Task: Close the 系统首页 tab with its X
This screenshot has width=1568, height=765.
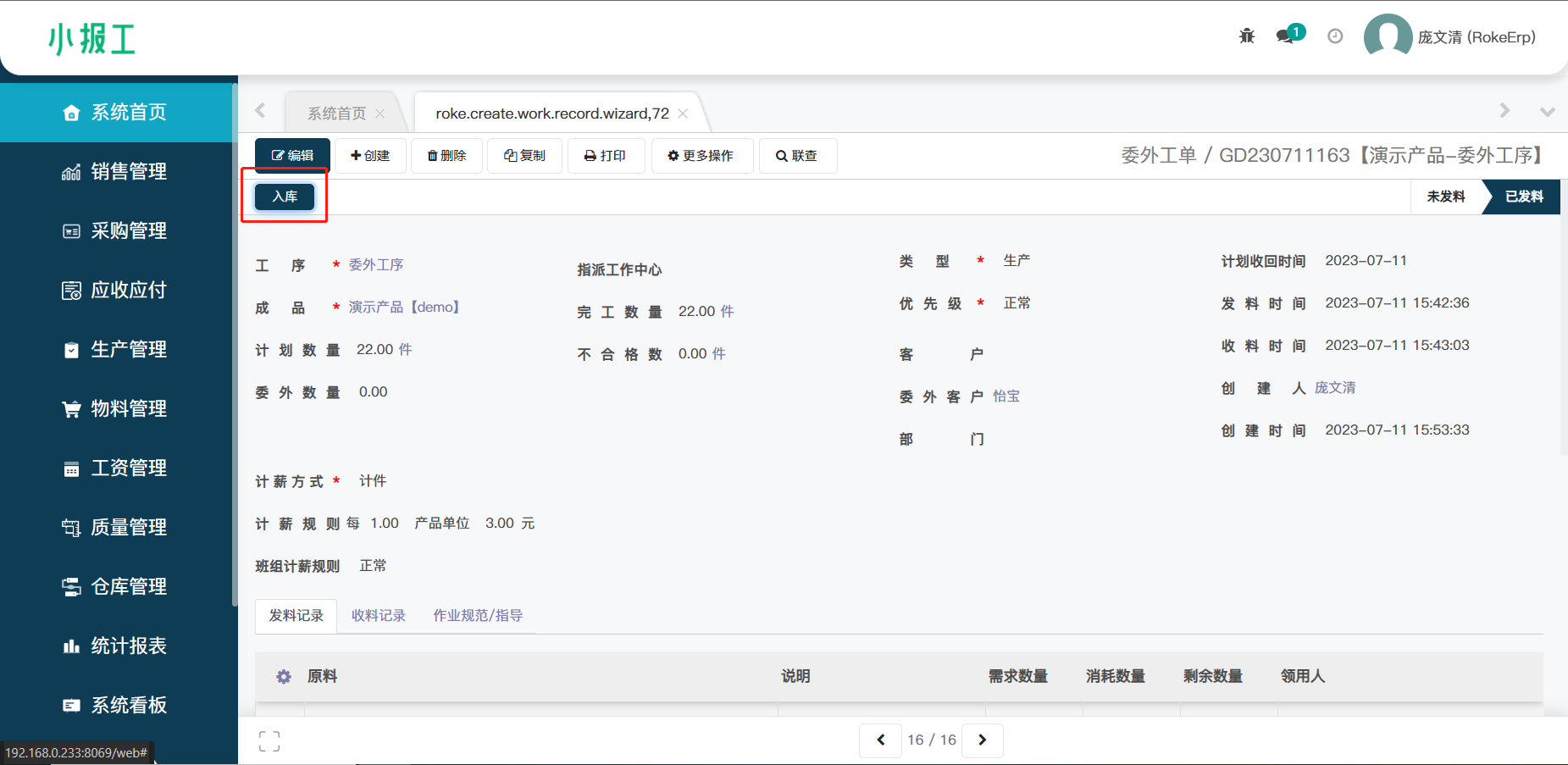Action: point(380,114)
